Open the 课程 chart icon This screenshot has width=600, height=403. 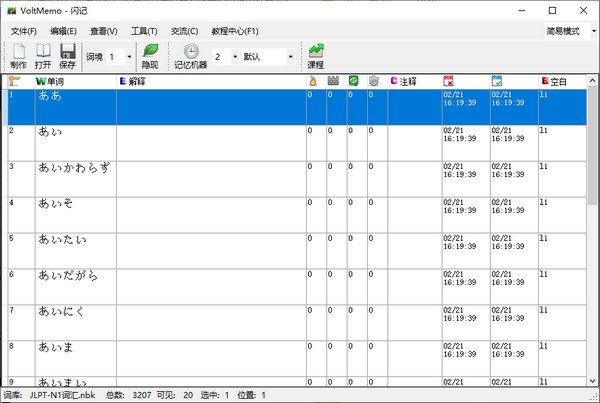click(x=316, y=55)
